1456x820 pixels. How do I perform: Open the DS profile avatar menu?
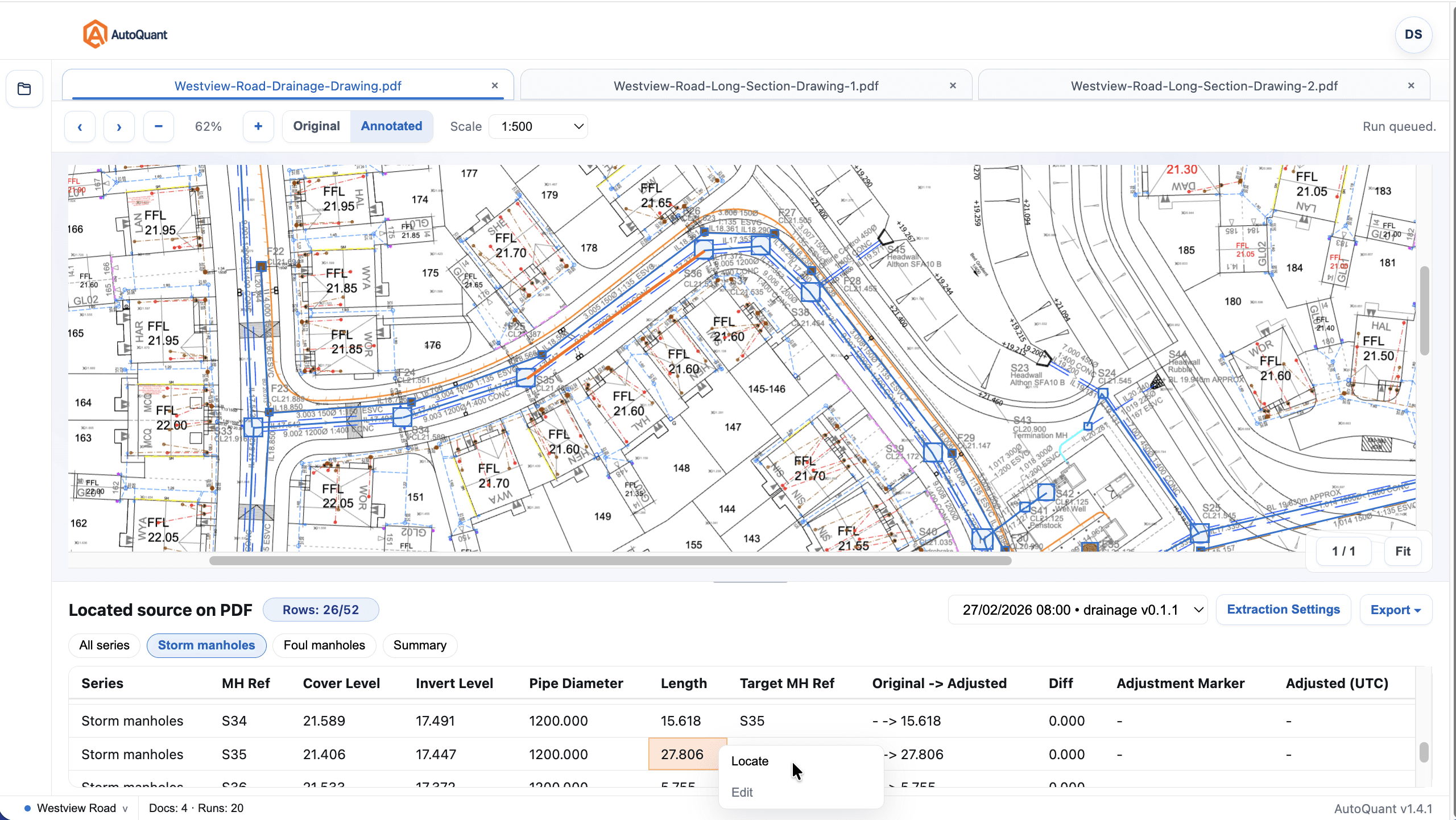coord(1413,35)
